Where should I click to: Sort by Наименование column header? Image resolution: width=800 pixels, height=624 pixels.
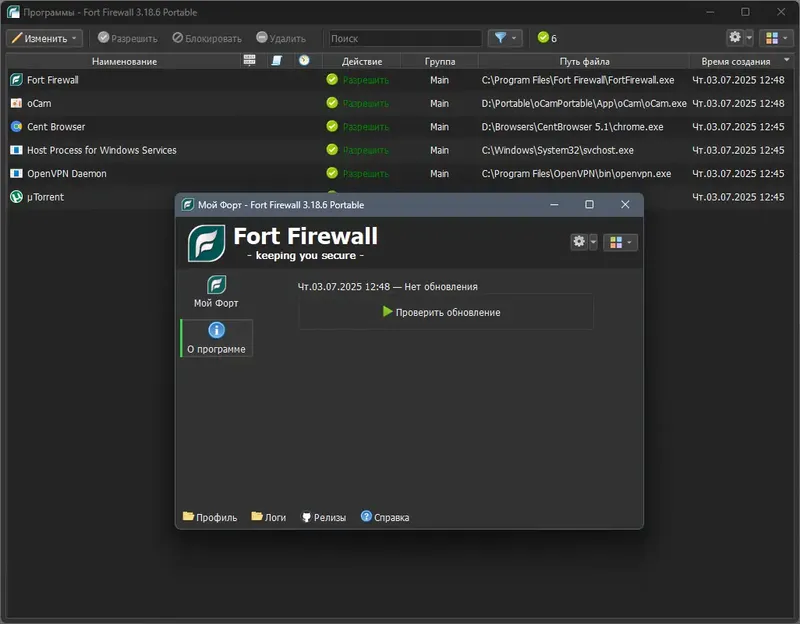tap(124, 61)
